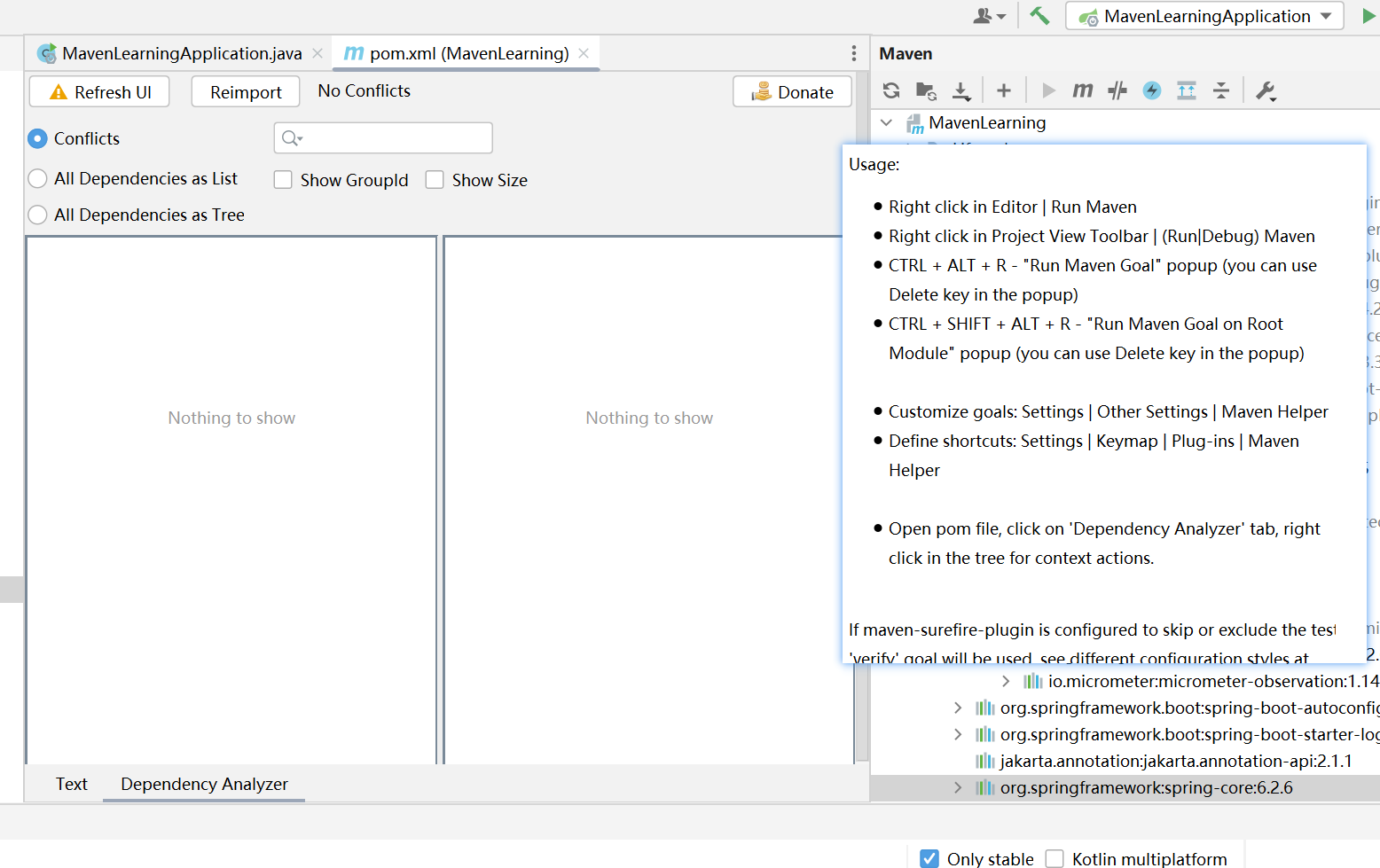
Task: Click the Collapse All icon in Maven panel
Action: click(x=1221, y=90)
